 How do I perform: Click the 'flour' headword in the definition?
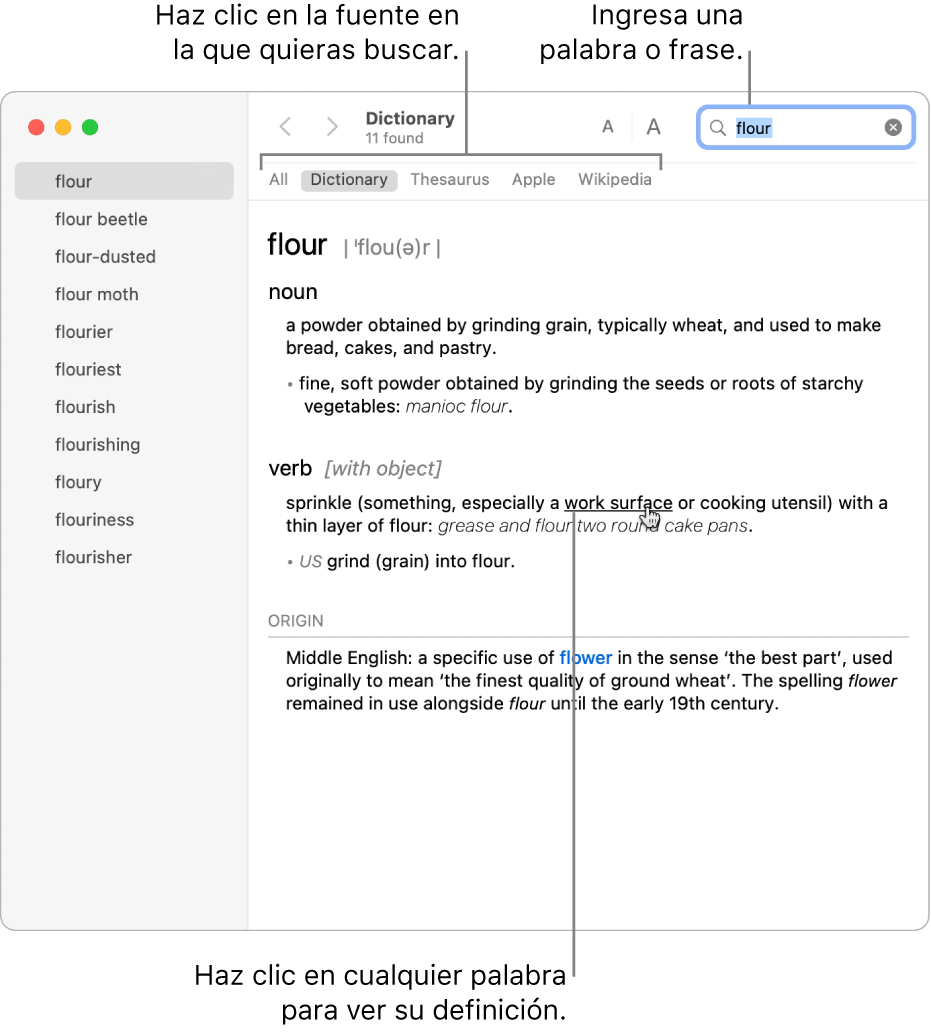point(297,245)
